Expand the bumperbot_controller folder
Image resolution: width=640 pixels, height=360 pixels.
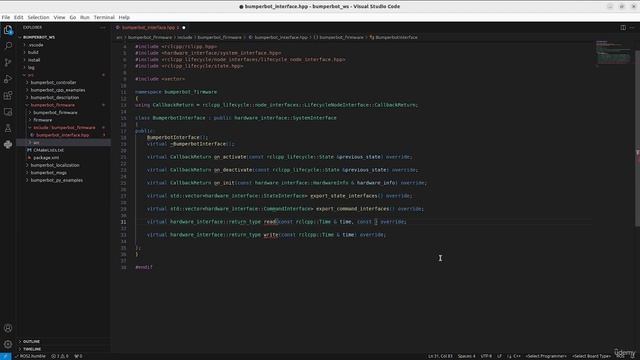click(53, 82)
